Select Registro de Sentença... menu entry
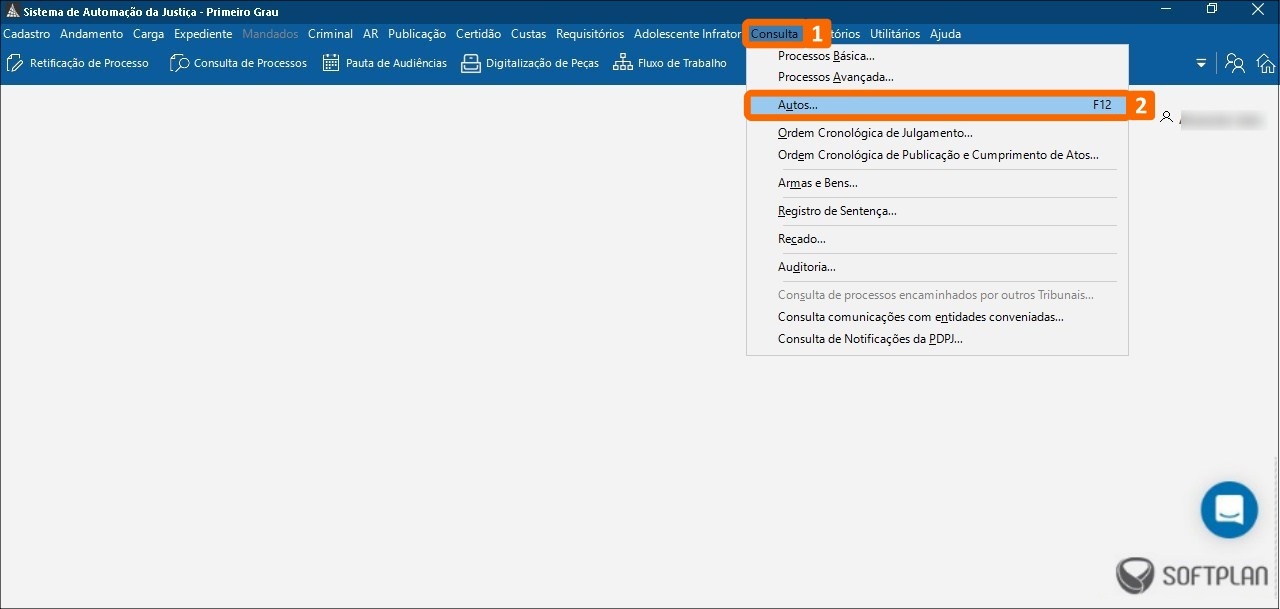 click(937, 211)
